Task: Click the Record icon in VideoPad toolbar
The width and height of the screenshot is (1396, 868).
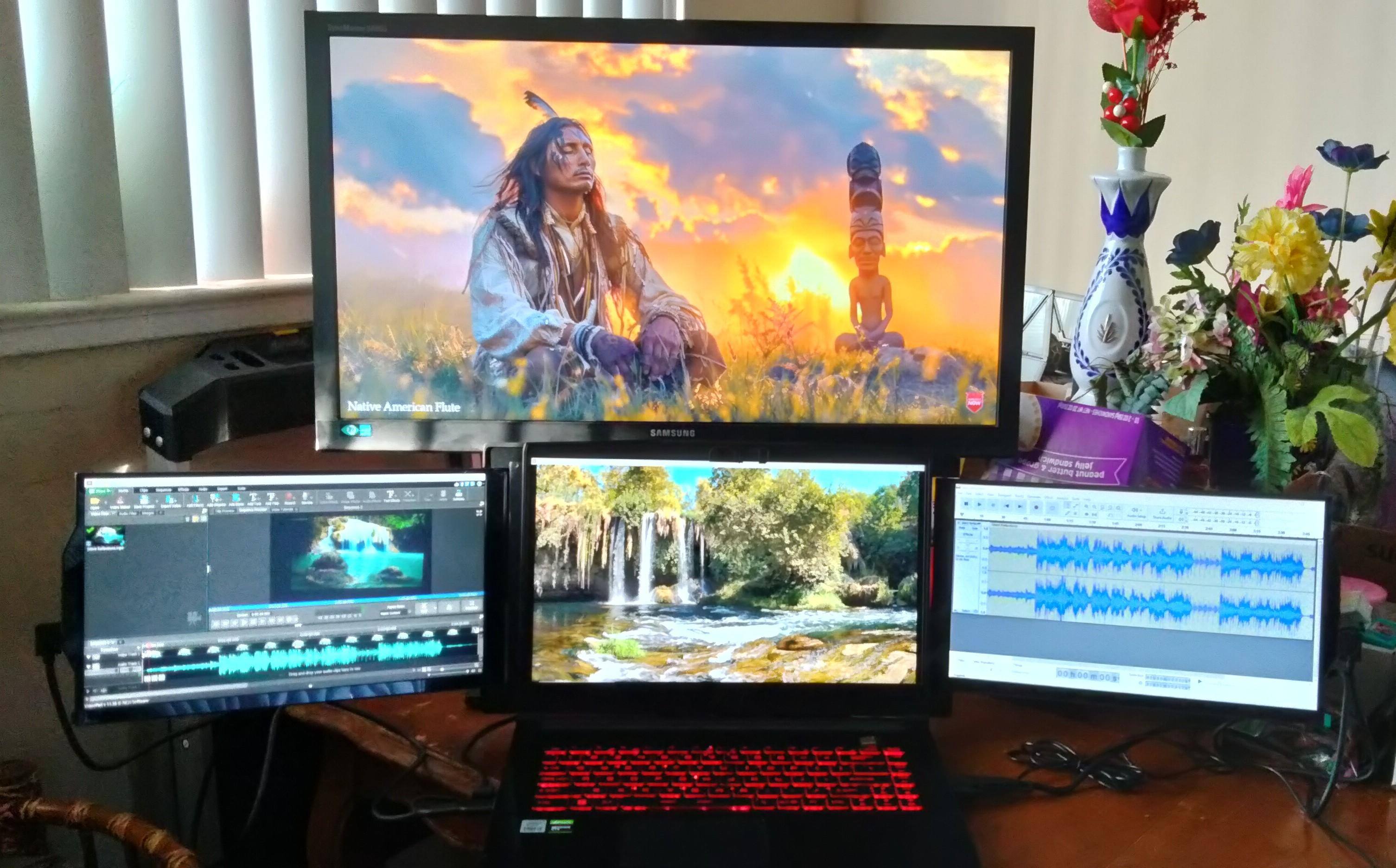Action: (x=289, y=497)
